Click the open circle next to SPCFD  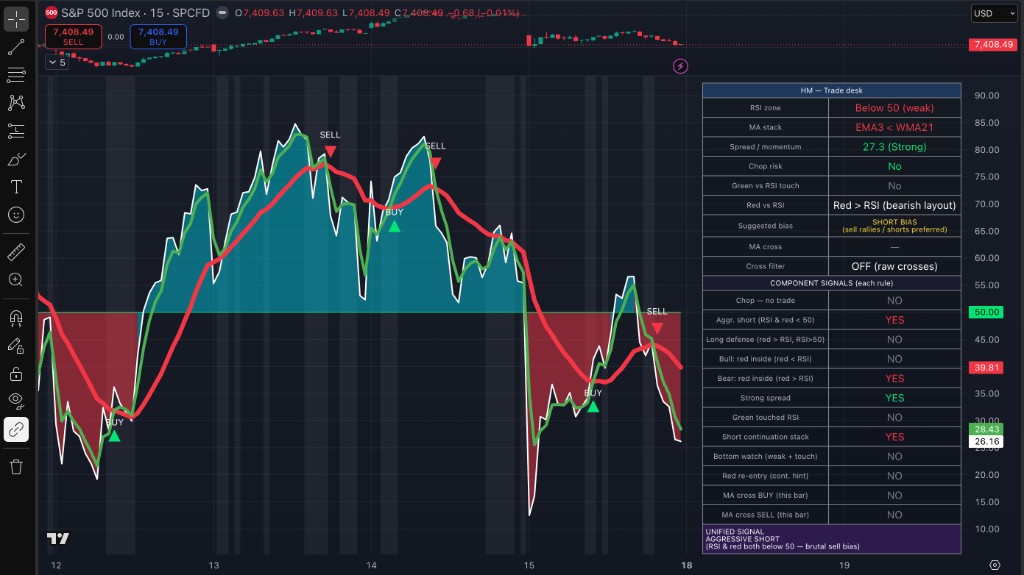click(x=222, y=12)
